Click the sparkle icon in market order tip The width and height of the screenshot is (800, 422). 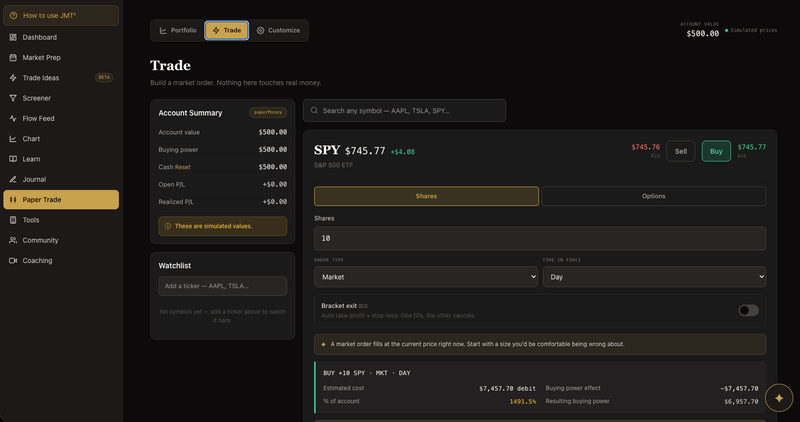click(x=323, y=344)
